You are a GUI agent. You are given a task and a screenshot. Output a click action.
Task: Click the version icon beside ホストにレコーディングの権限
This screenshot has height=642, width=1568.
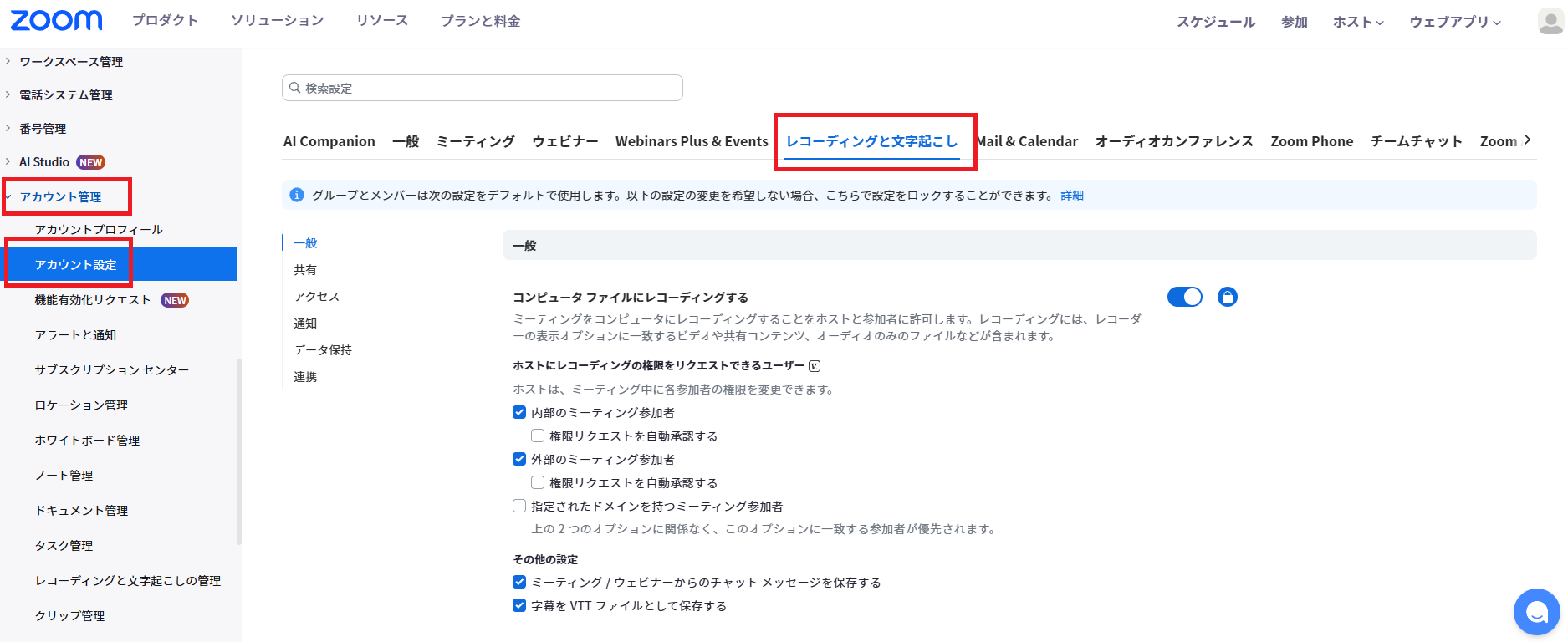click(x=815, y=366)
